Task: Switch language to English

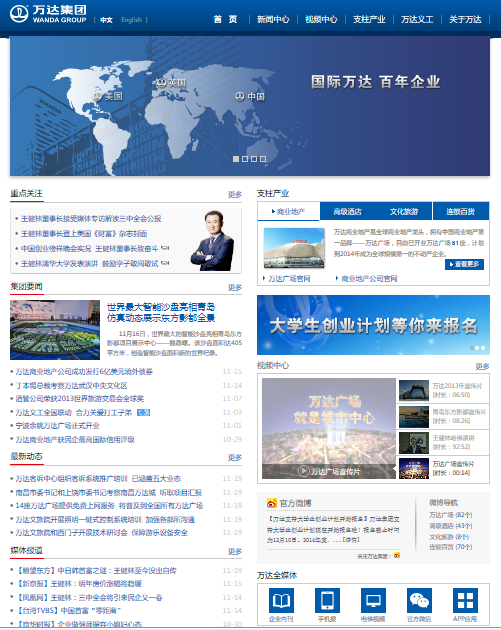Action: (x=131, y=20)
